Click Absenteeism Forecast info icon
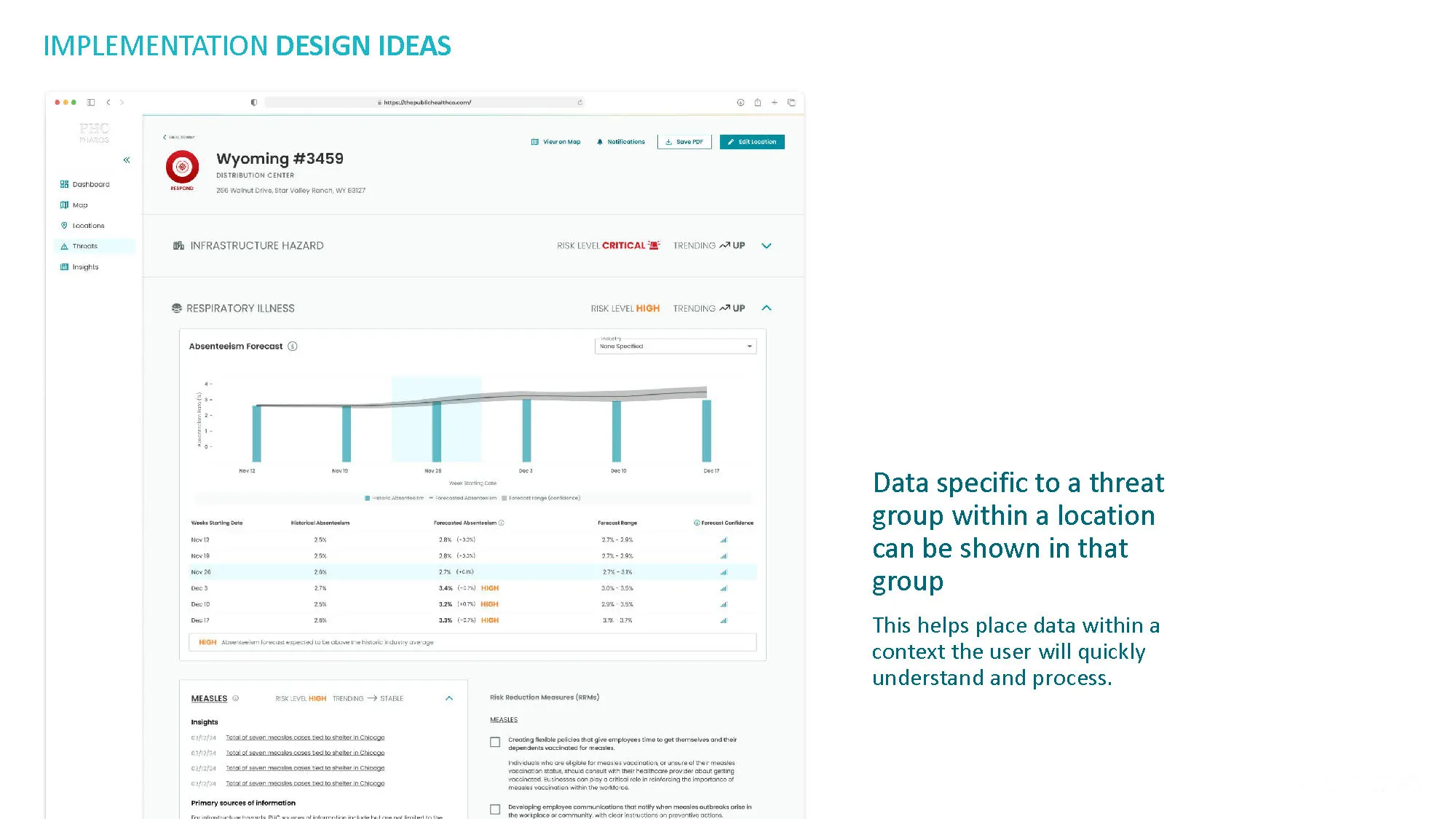 [293, 347]
